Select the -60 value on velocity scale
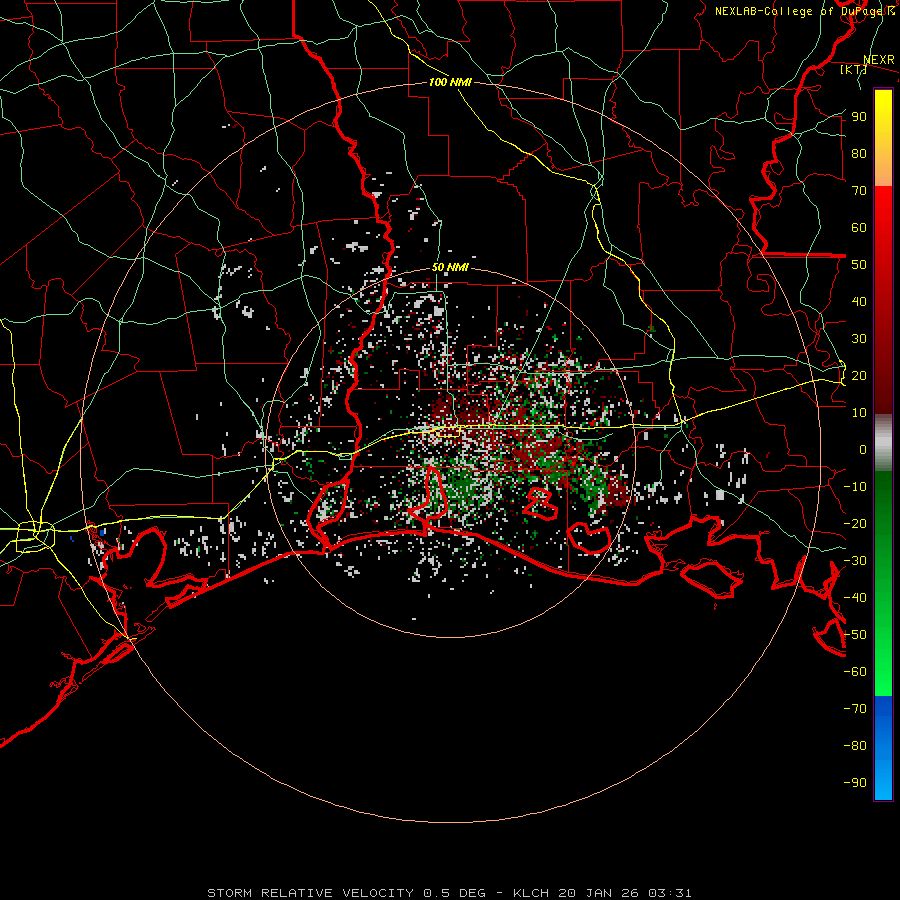 pyautogui.click(x=855, y=672)
